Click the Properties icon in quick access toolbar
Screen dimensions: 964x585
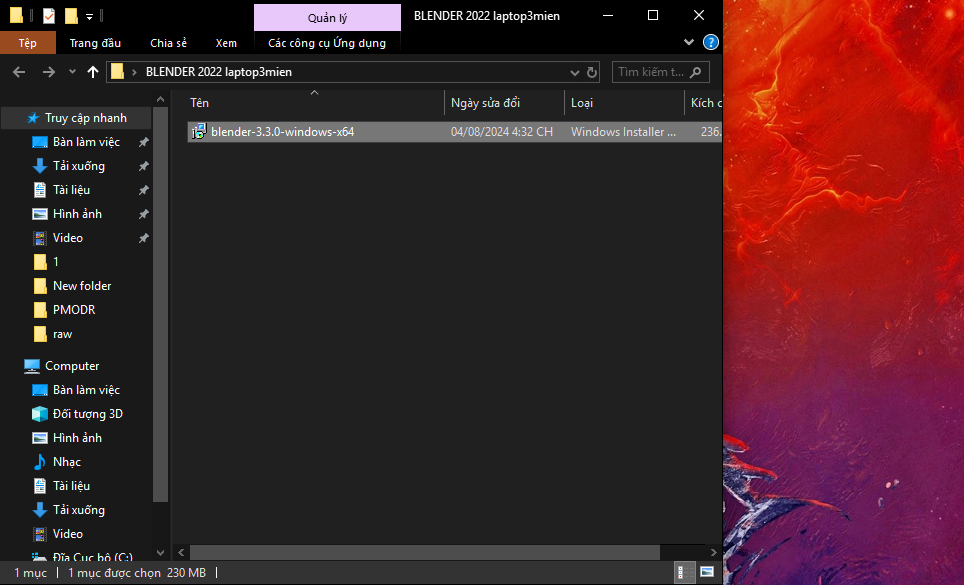tap(49, 16)
